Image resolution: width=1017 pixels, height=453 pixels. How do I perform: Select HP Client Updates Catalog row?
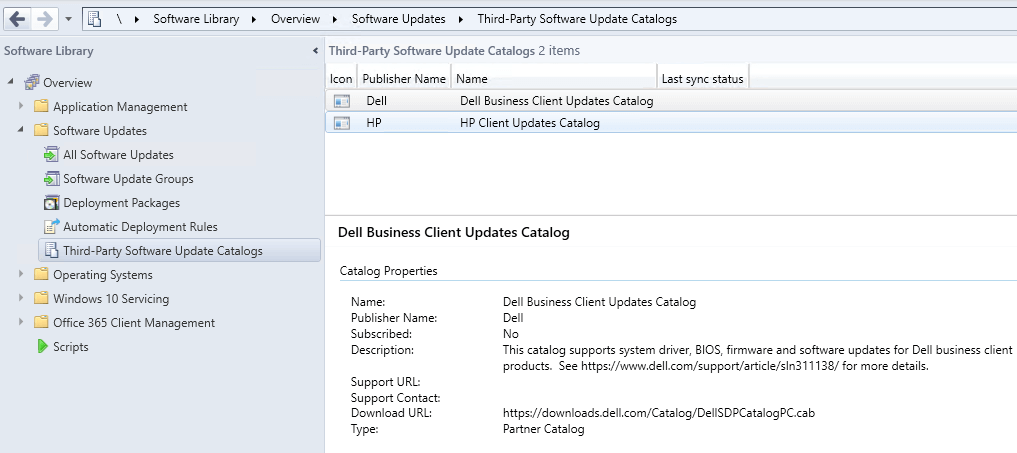tap(671, 123)
